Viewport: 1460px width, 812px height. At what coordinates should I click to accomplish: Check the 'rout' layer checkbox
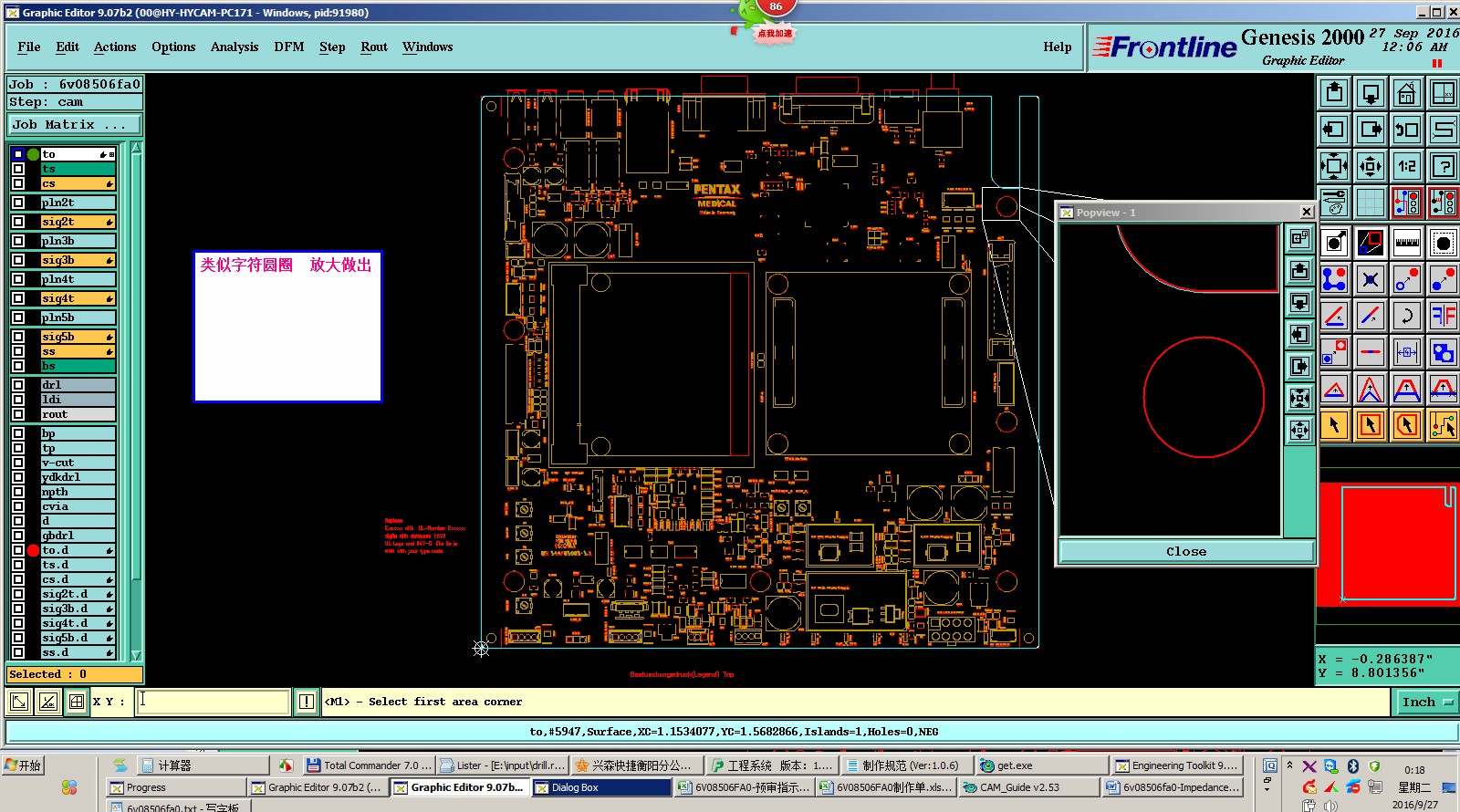[18, 414]
